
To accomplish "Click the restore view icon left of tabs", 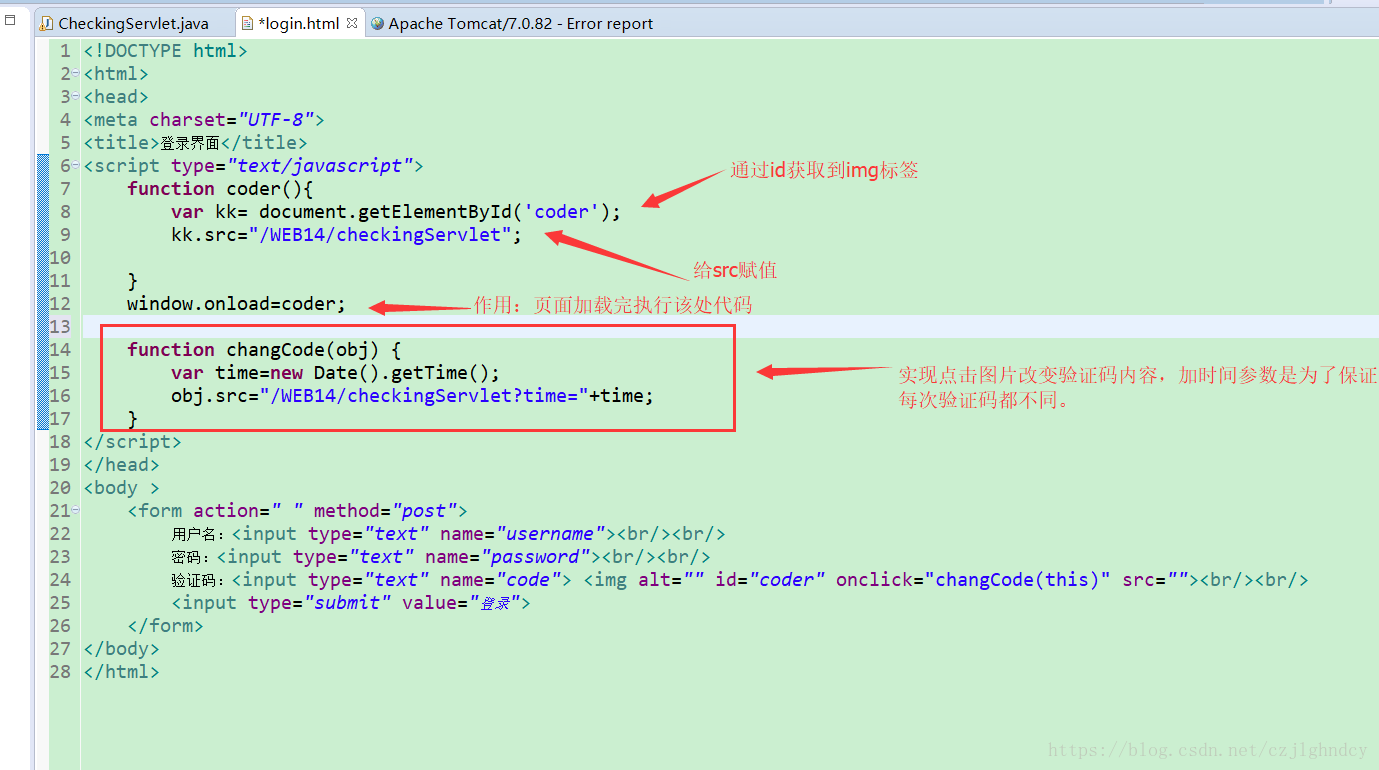I will coord(10,19).
